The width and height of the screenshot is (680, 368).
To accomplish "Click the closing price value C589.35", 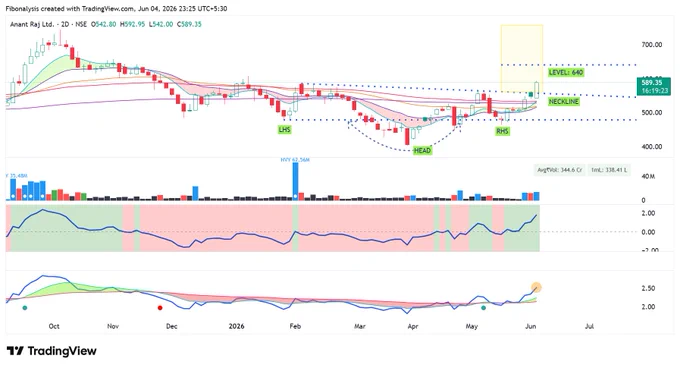I will pos(189,24).
